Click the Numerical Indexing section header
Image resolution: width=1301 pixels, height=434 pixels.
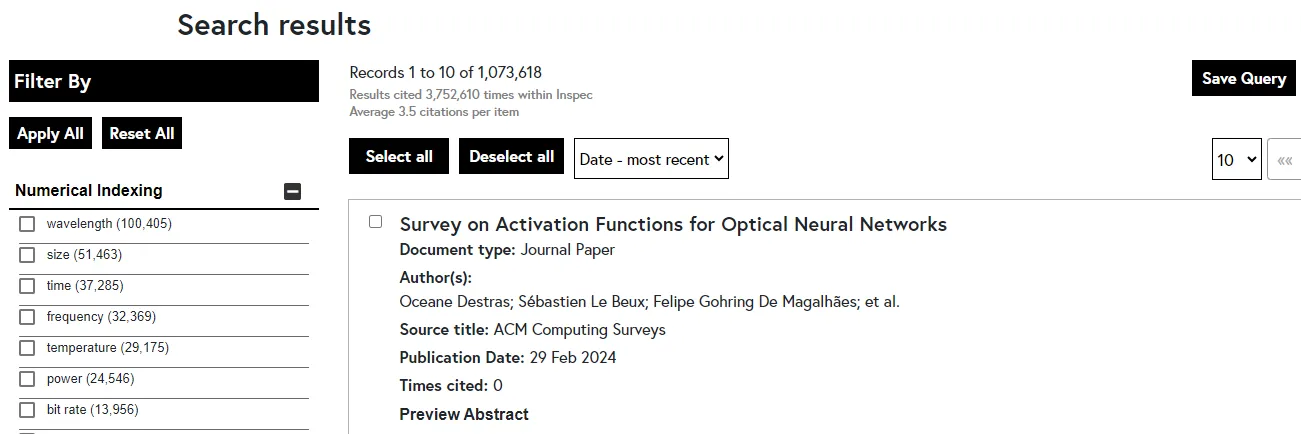click(89, 190)
